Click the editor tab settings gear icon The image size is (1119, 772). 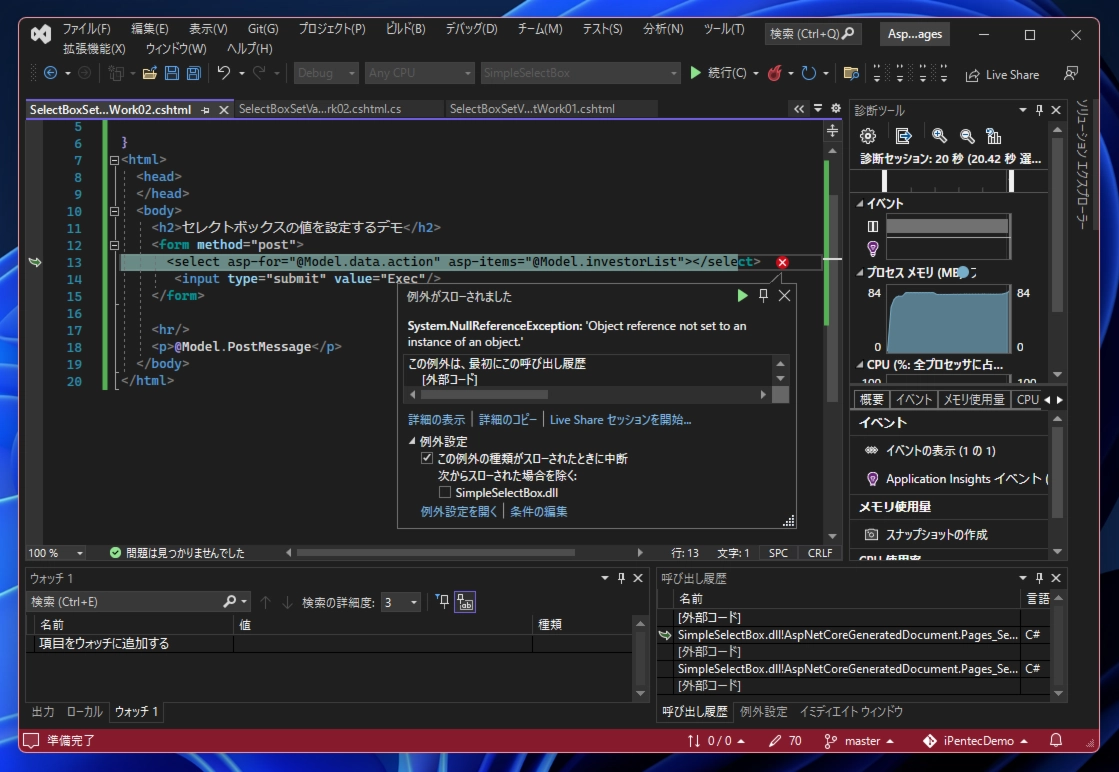click(x=836, y=108)
